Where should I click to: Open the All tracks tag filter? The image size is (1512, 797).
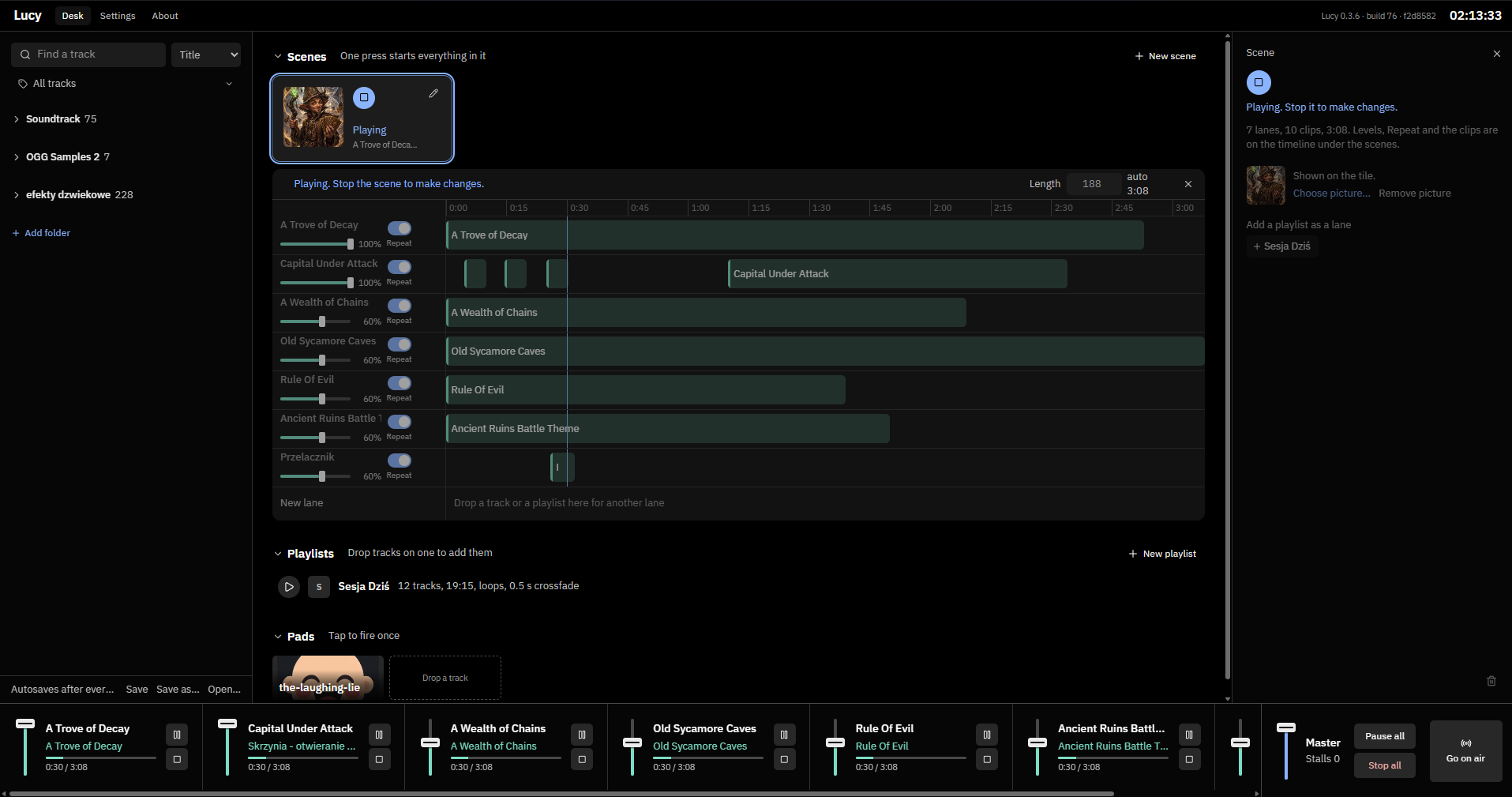(126, 84)
